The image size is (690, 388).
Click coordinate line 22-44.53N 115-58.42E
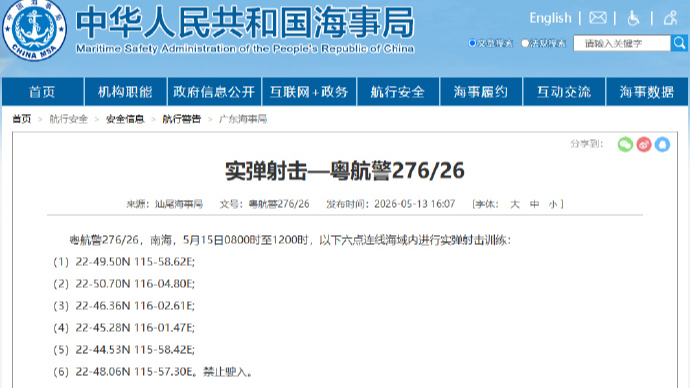pyautogui.click(x=135, y=350)
